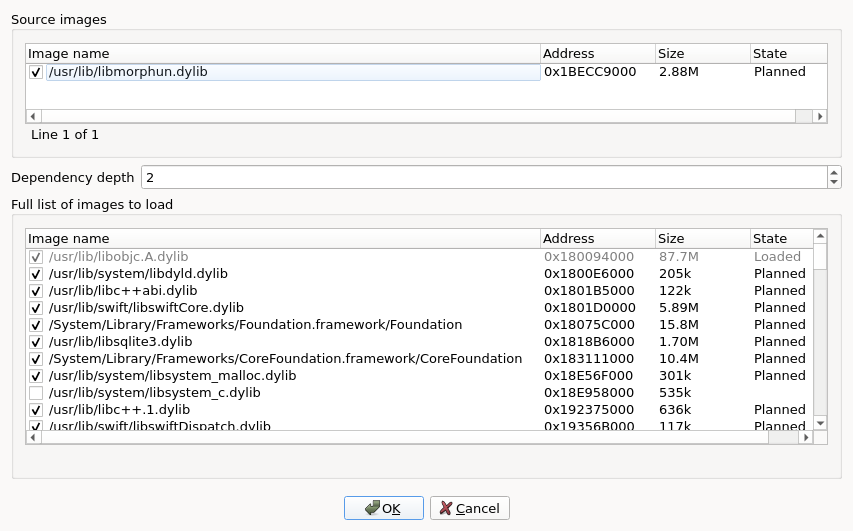
Task: Decrease the Dependency depth value
Action: pyautogui.click(x=834, y=182)
